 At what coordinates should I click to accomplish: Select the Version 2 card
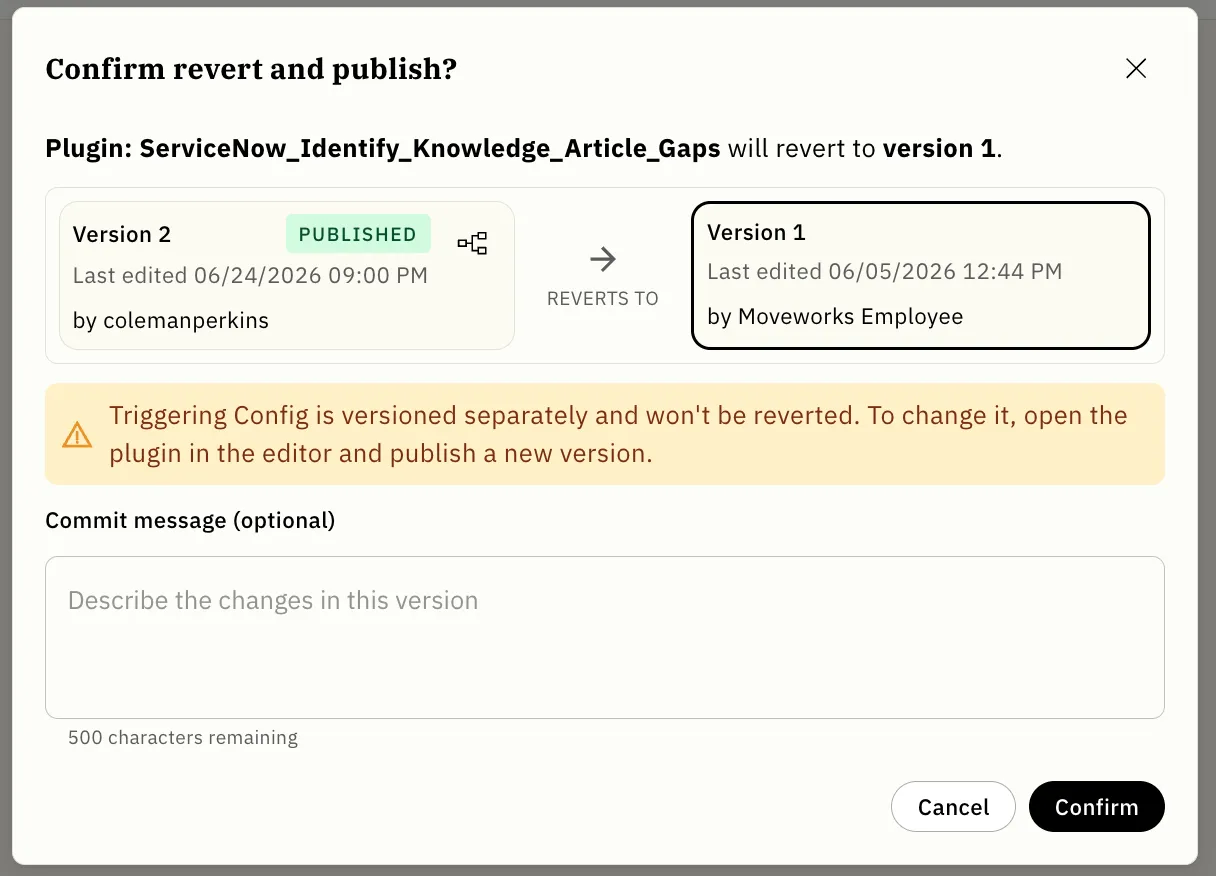click(287, 275)
